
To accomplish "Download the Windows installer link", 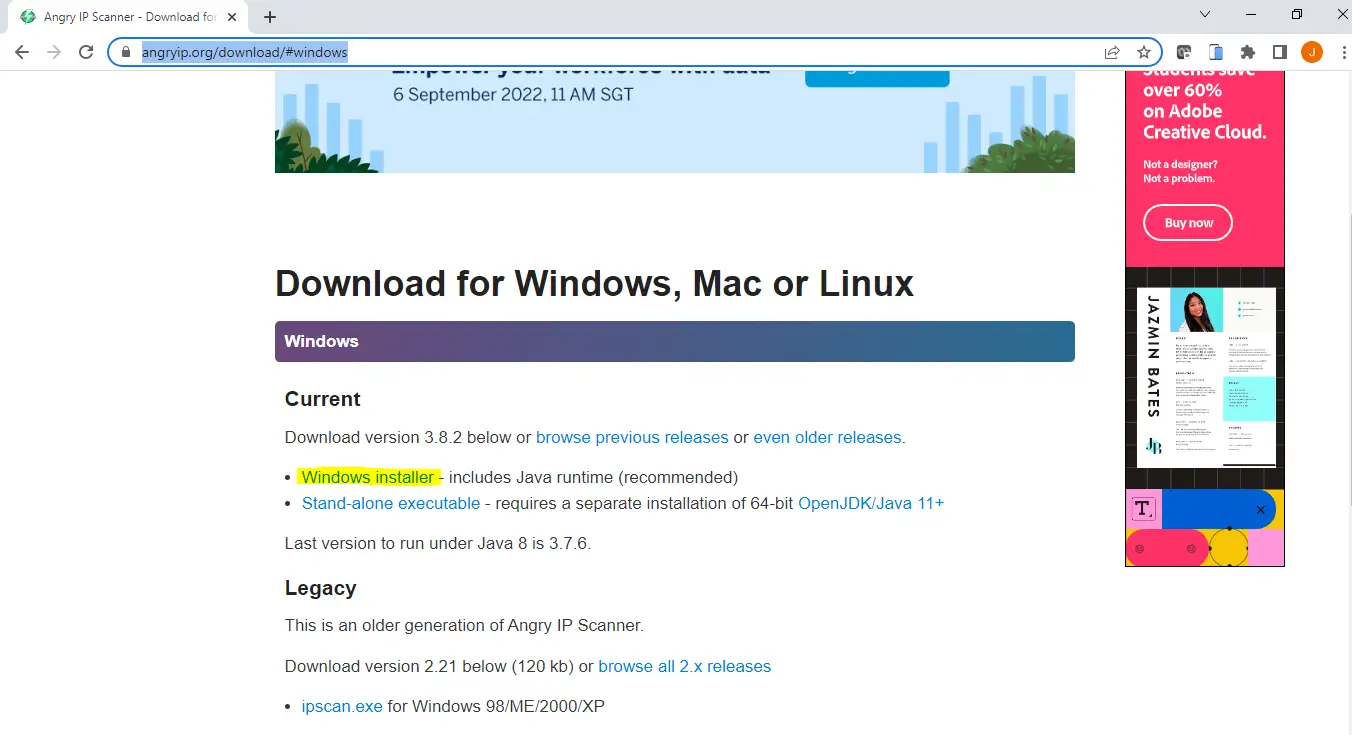I will click(x=368, y=477).
